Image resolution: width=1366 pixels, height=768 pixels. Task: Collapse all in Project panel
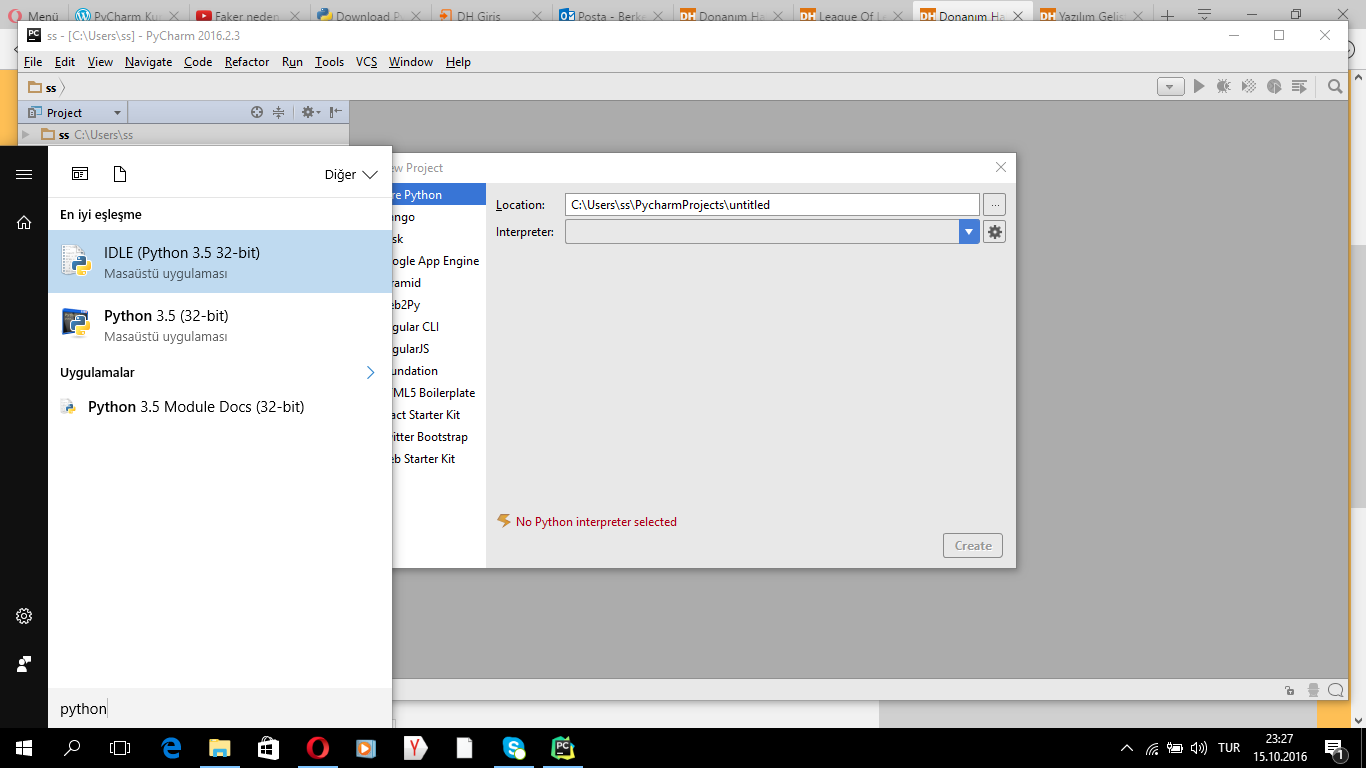[x=279, y=112]
